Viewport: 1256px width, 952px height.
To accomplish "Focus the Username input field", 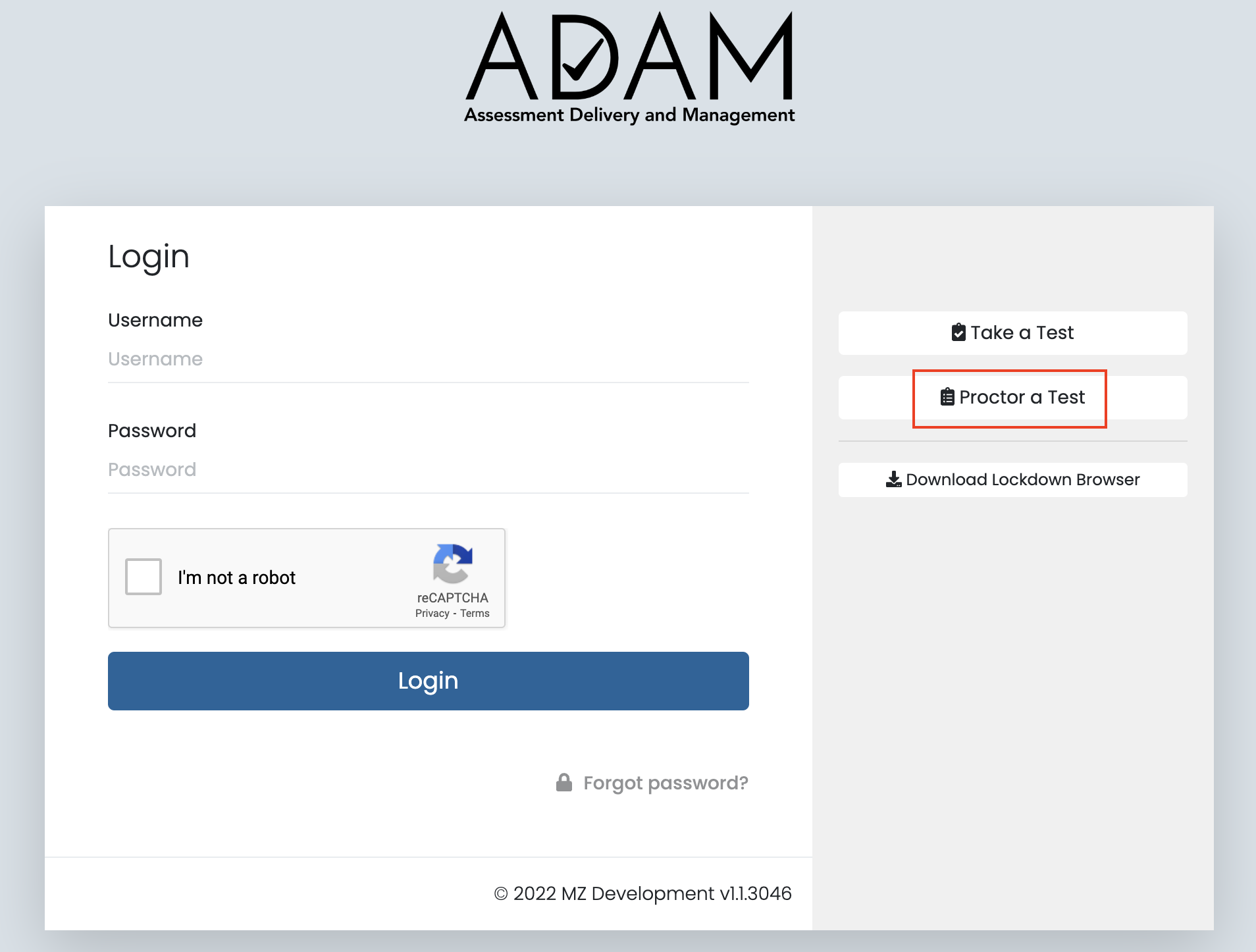I will click(x=428, y=359).
